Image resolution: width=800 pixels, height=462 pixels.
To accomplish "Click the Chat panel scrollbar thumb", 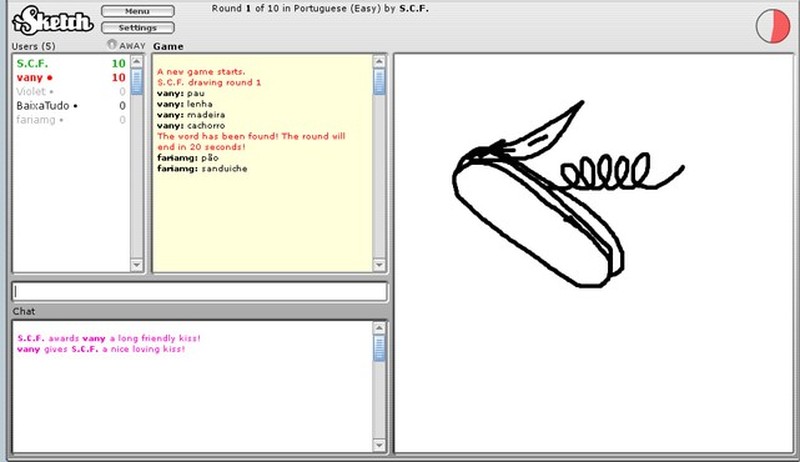I will (379, 349).
